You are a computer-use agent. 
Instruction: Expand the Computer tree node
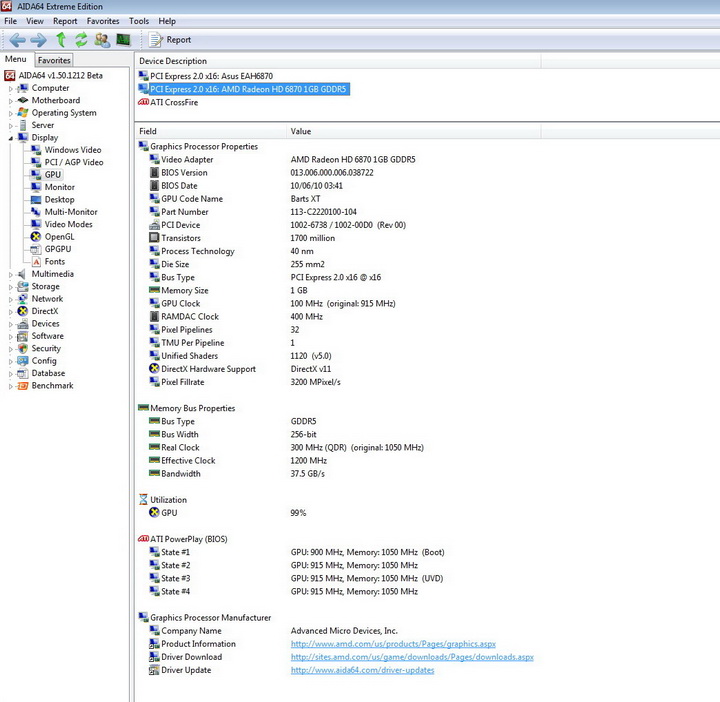coord(10,89)
